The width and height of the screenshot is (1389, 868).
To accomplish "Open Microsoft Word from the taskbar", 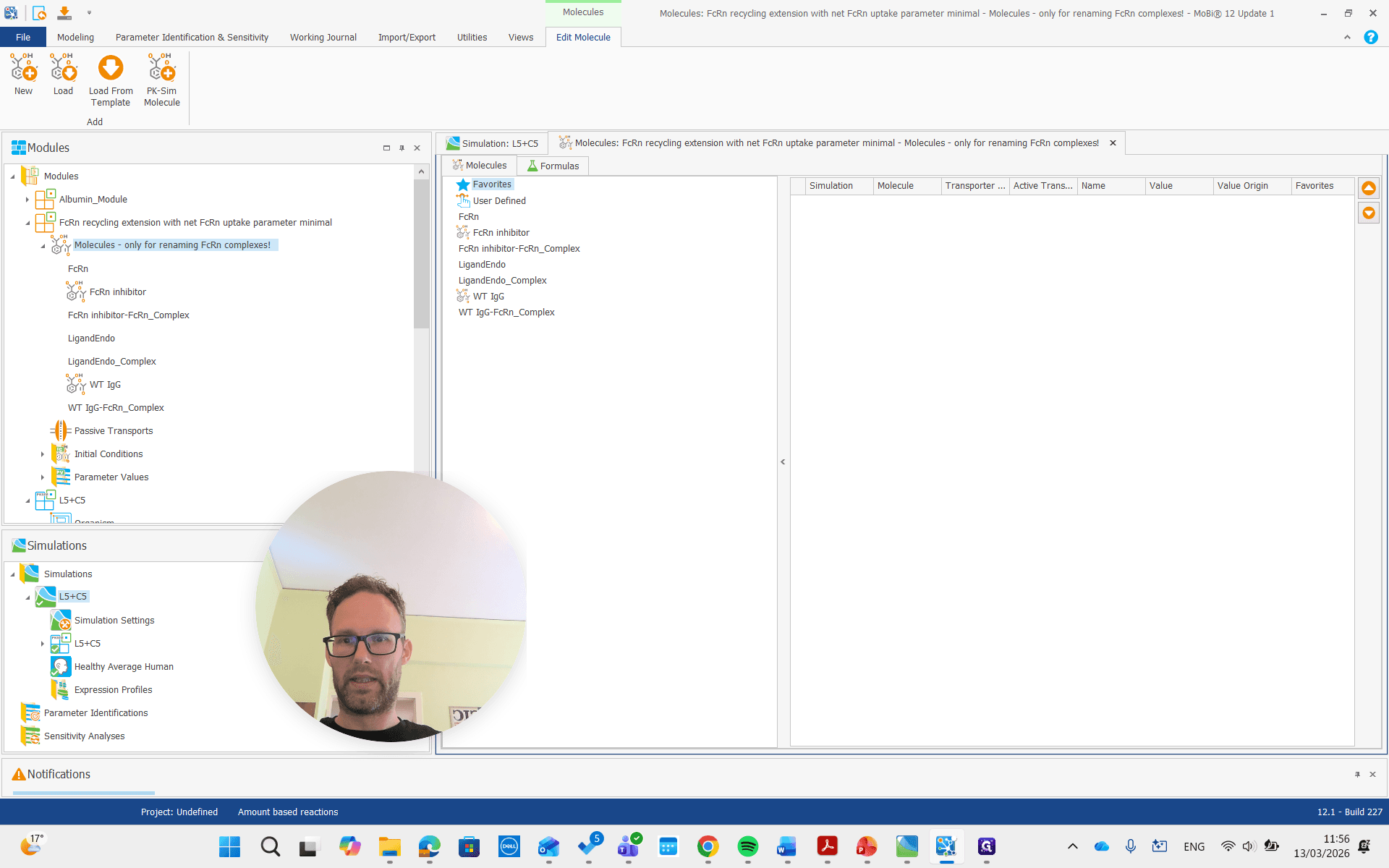I will click(x=787, y=846).
